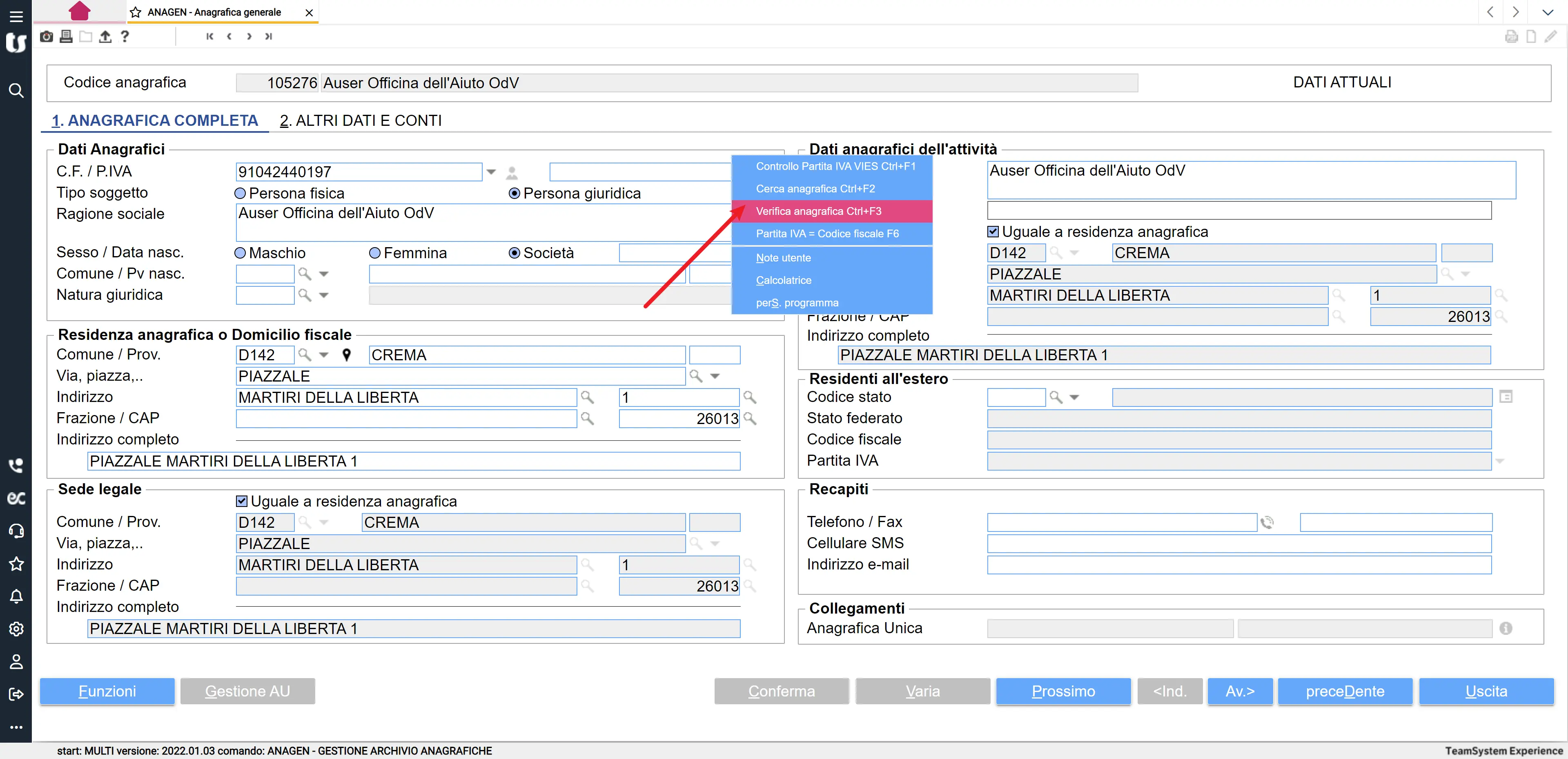Click the Indirizzo e-mail input field

click(1239, 565)
